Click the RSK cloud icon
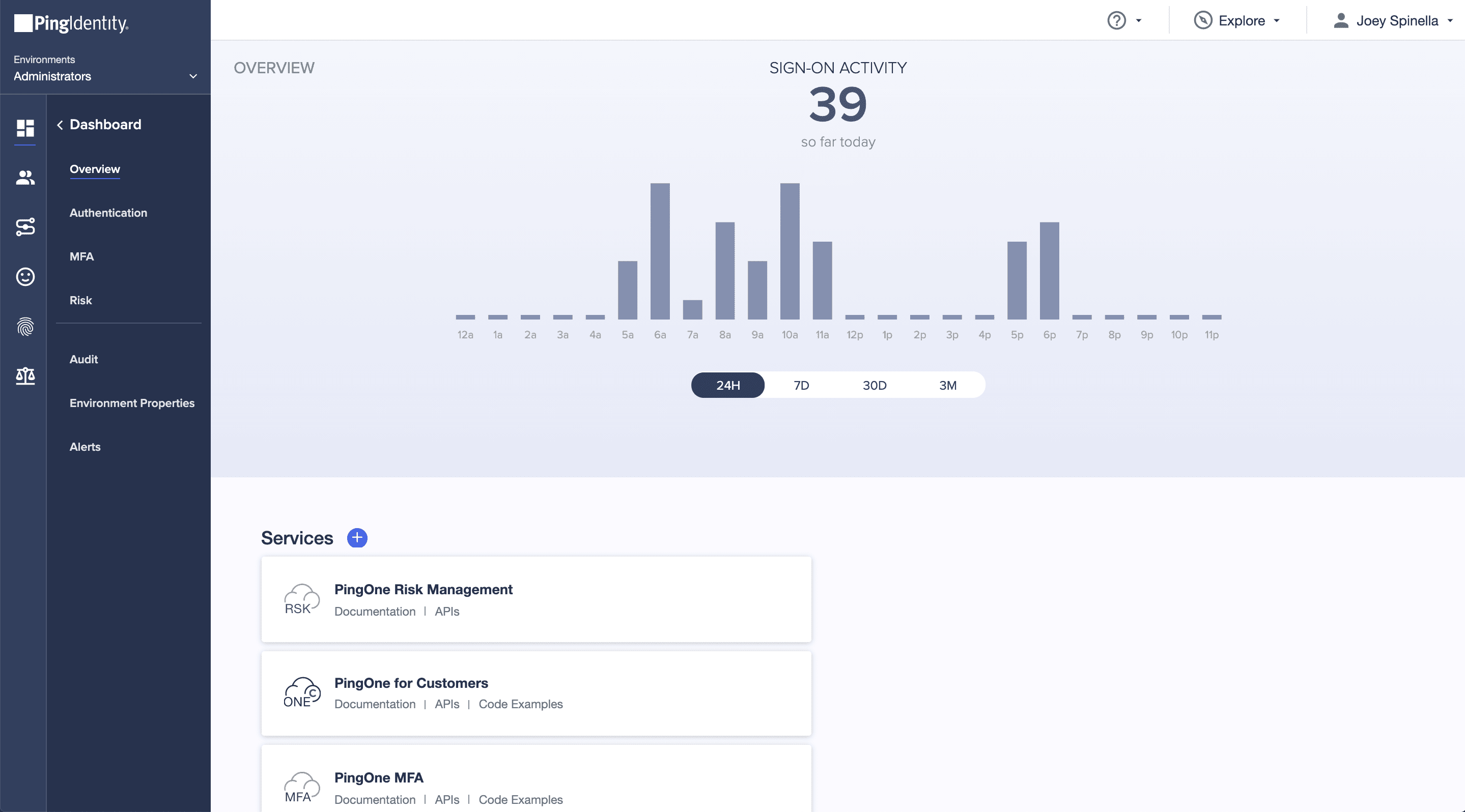The height and width of the screenshot is (812, 1465). pyautogui.click(x=301, y=599)
